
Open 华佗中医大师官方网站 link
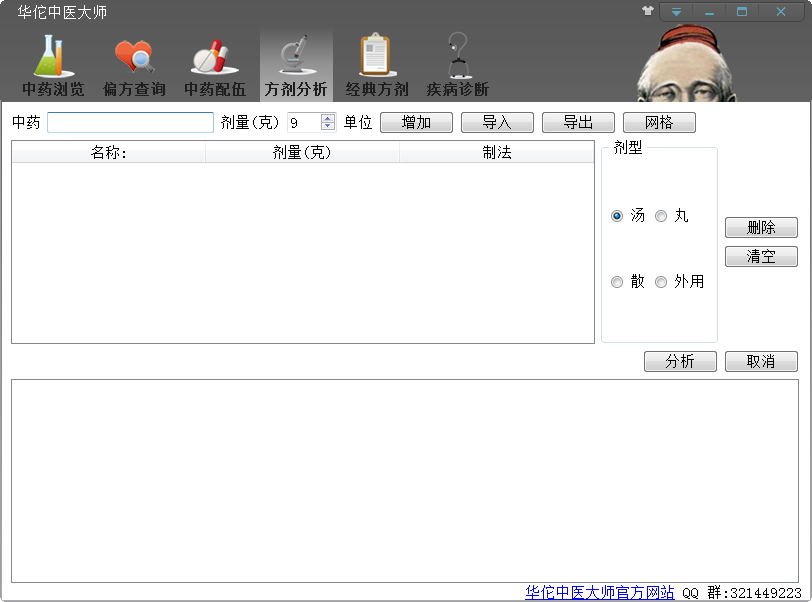click(x=600, y=592)
